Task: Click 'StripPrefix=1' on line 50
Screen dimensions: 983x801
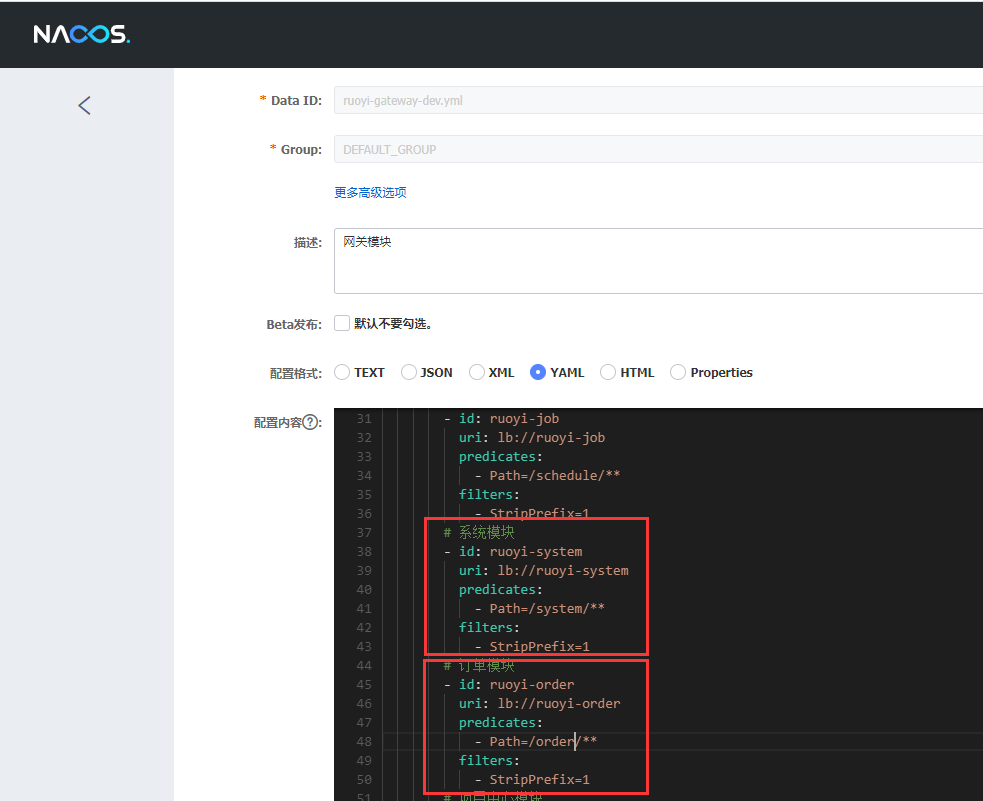Action: [540, 780]
